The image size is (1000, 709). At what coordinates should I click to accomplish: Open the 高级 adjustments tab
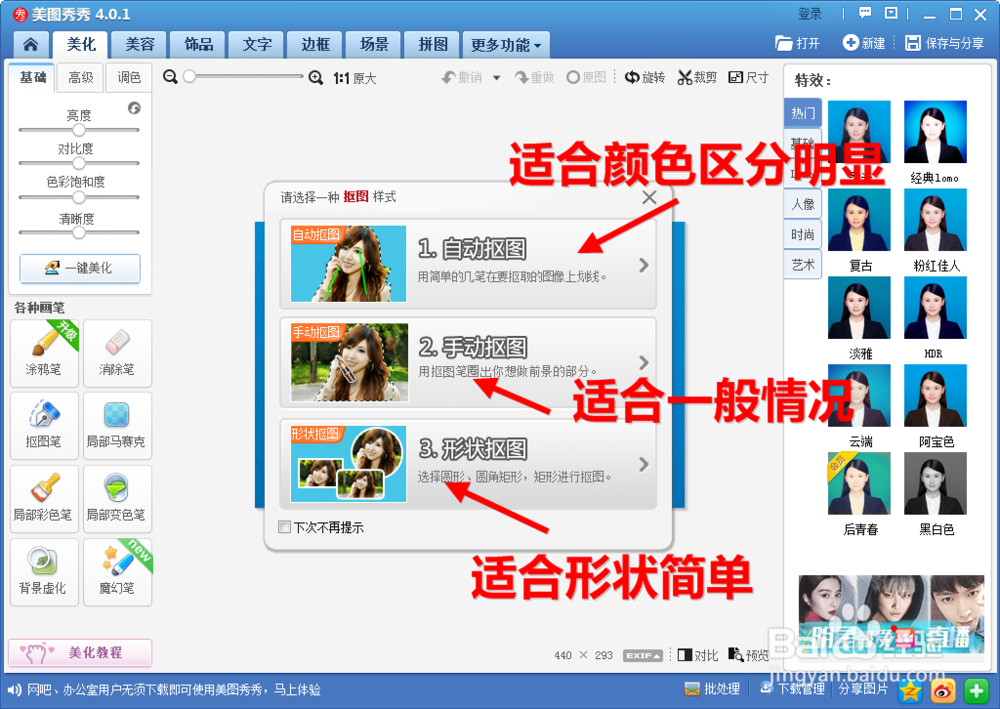(80, 78)
